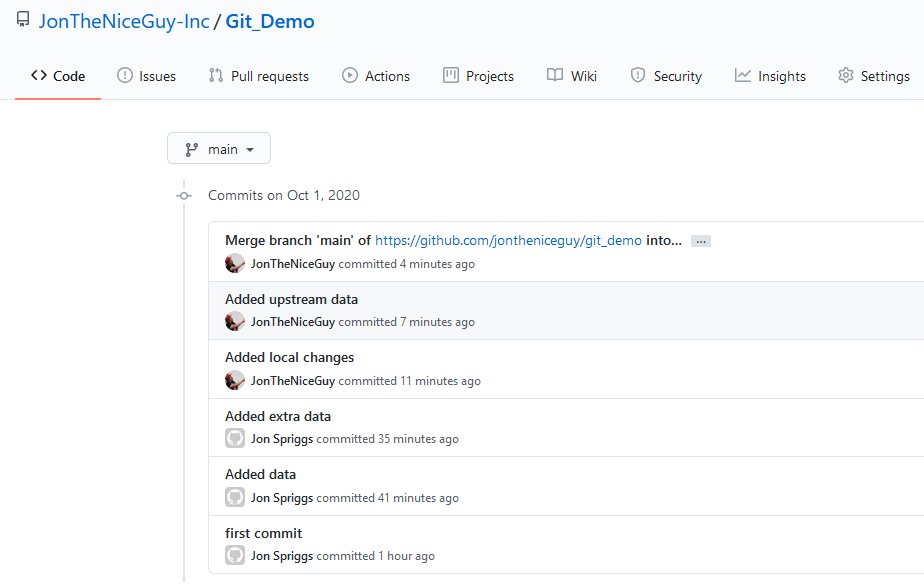Click the commit timeline node icon
The width and height of the screenshot is (924, 585).
click(184, 196)
